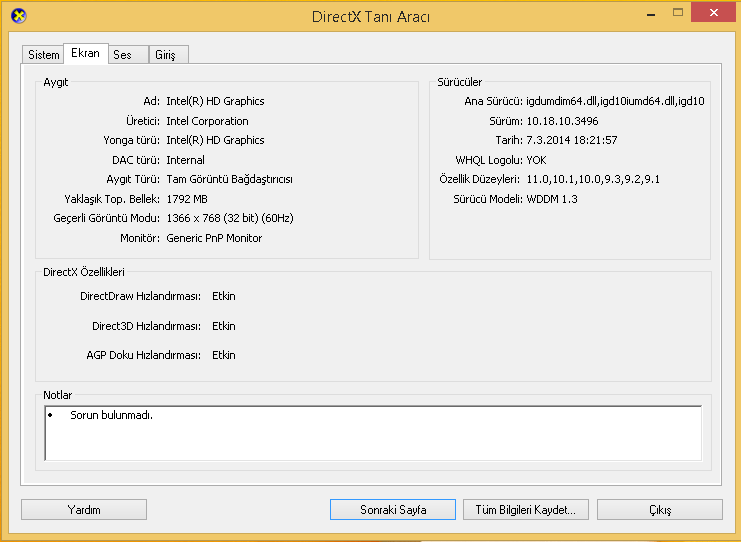
Task: Click the DAC türü value 'Internal'
Action: 185,160
